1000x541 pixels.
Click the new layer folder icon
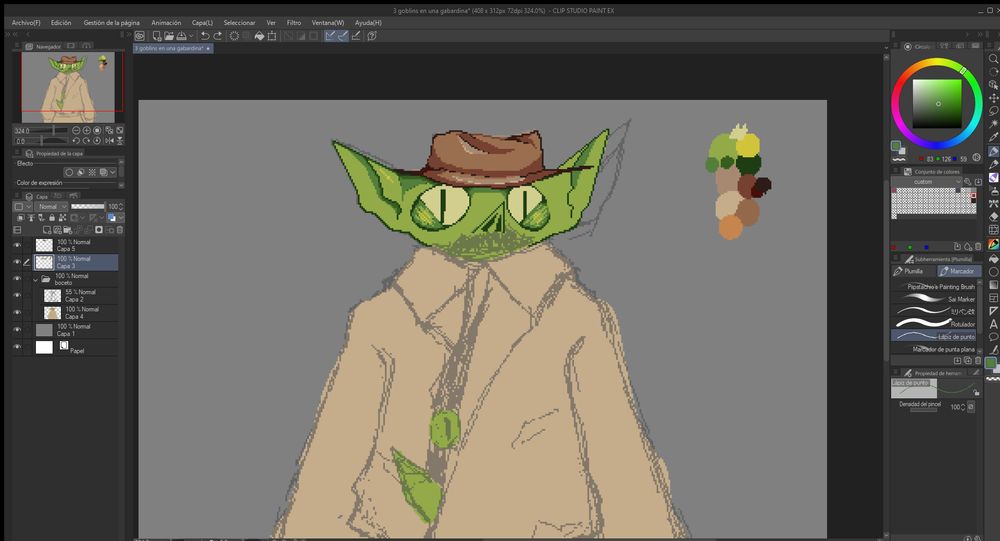pos(67,230)
